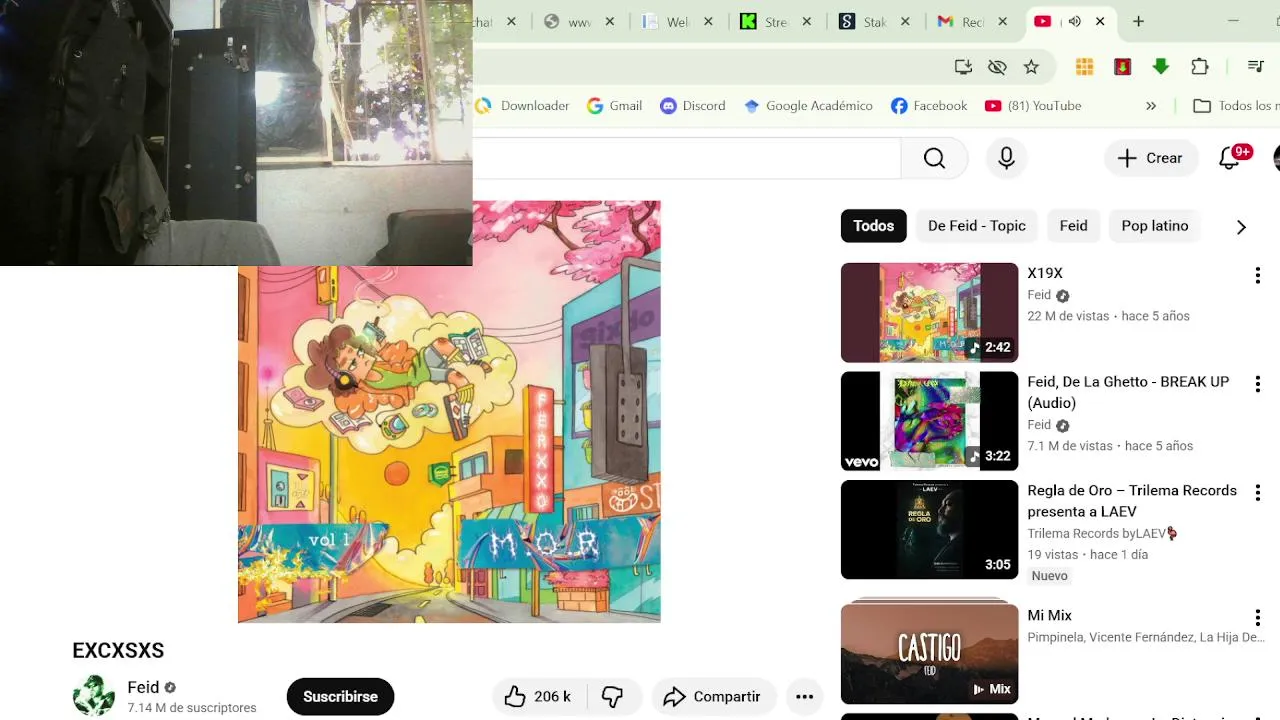Click the install app icon in address bar
1280x720 pixels.
click(x=963, y=67)
